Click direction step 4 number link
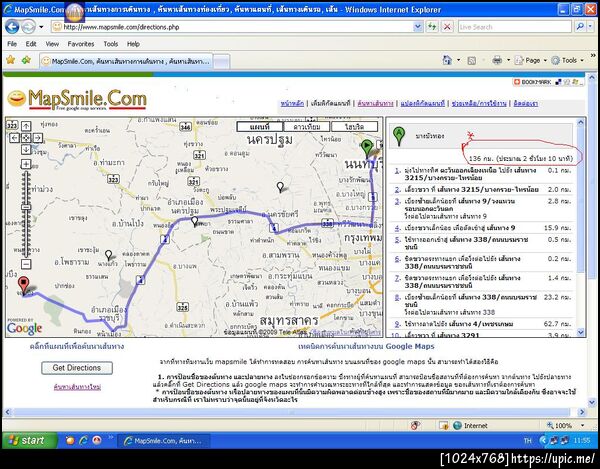Screen dimensions: 600x469 397,228
